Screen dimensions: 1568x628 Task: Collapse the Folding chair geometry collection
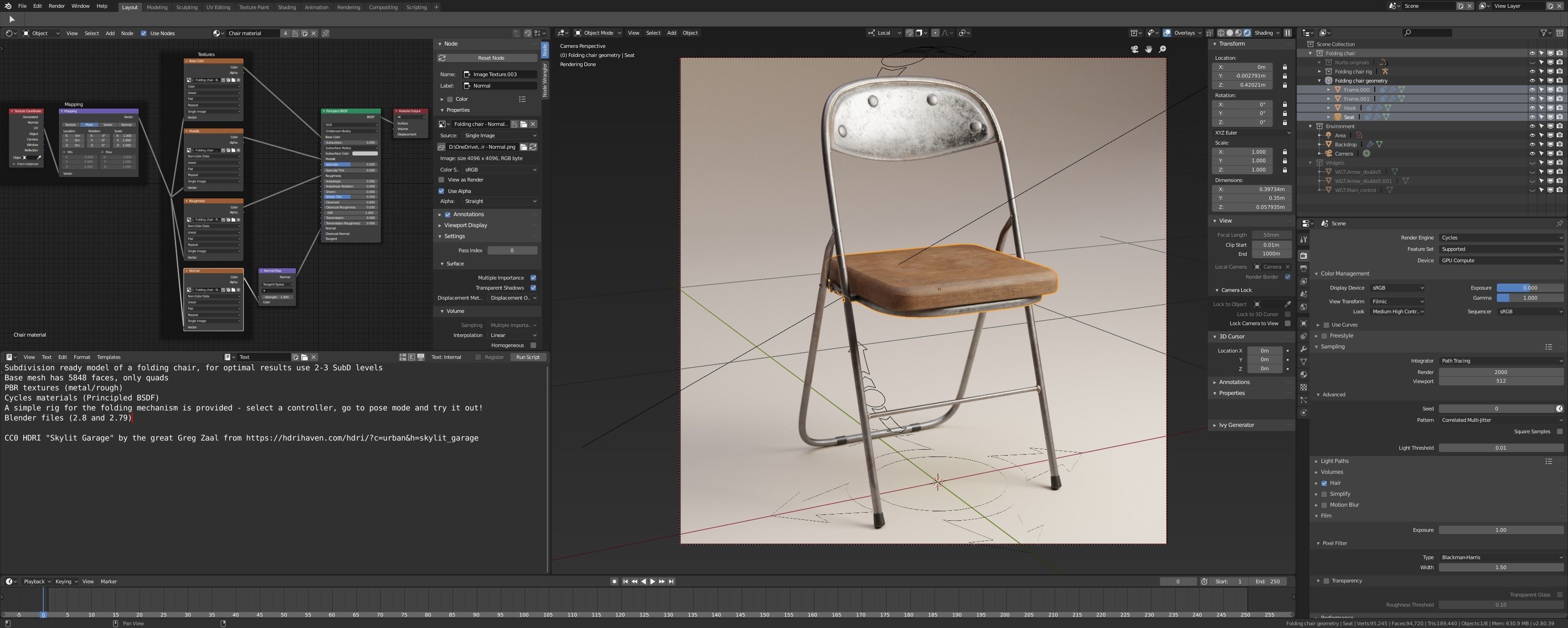click(1320, 80)
